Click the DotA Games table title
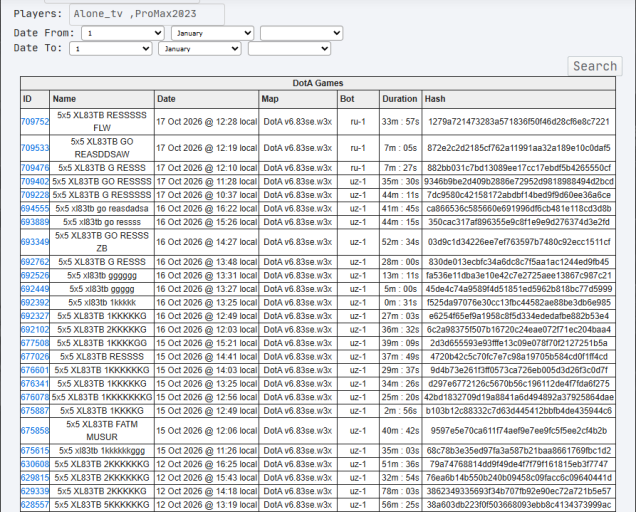Image resolution: width=636 pixels, height=512 pixels. coord(318,83)
